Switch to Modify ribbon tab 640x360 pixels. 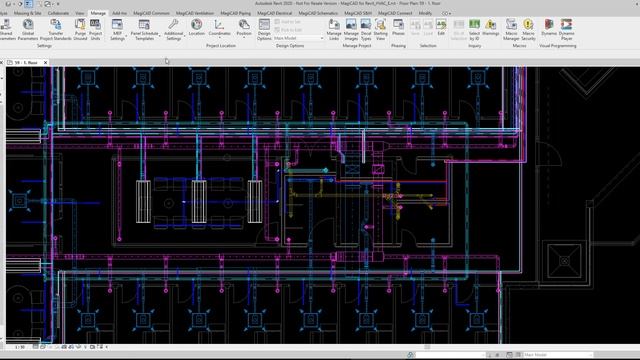[x=425, y=13]
